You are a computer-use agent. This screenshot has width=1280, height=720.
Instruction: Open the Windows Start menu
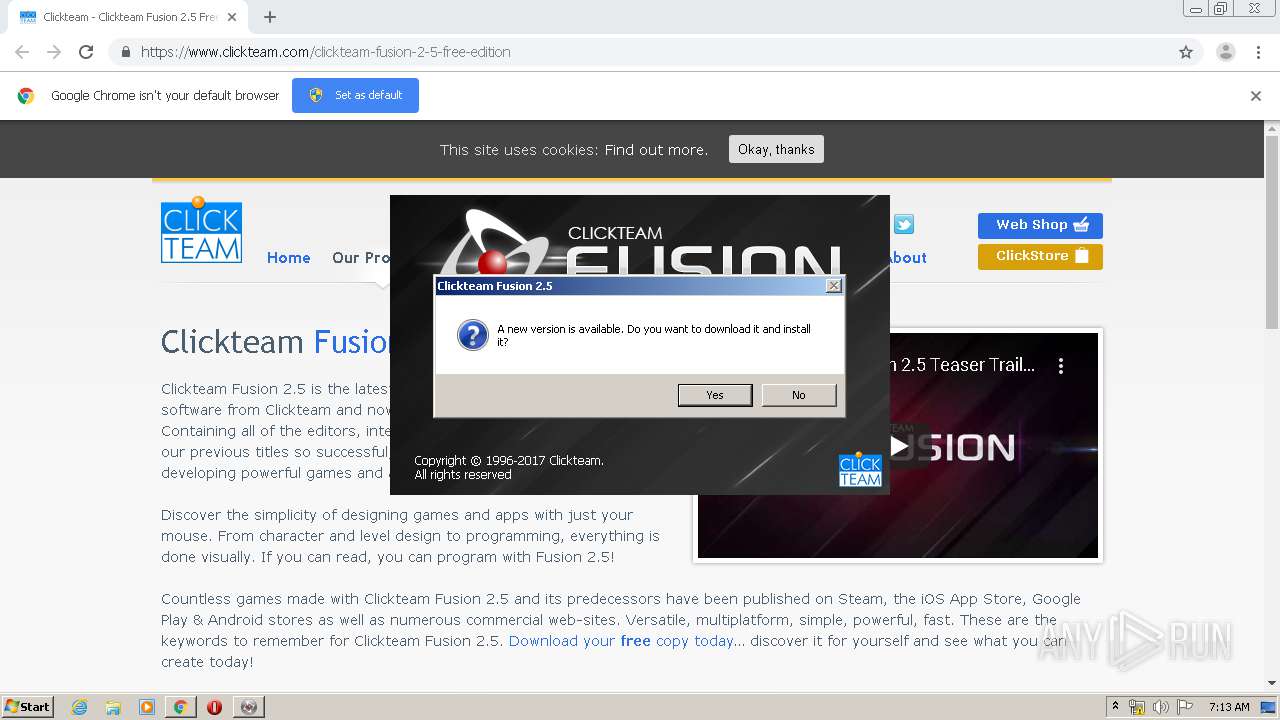(x=28, y=706)
